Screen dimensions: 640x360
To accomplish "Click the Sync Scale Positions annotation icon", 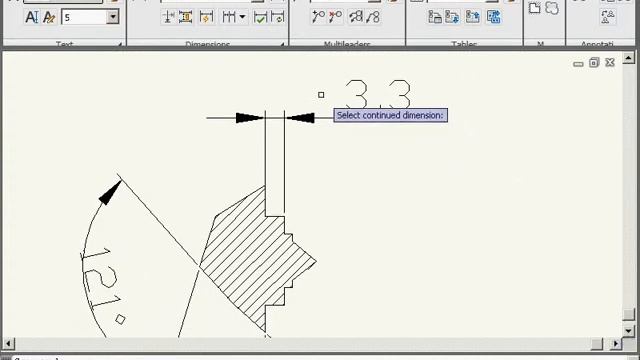I will 608,17.
